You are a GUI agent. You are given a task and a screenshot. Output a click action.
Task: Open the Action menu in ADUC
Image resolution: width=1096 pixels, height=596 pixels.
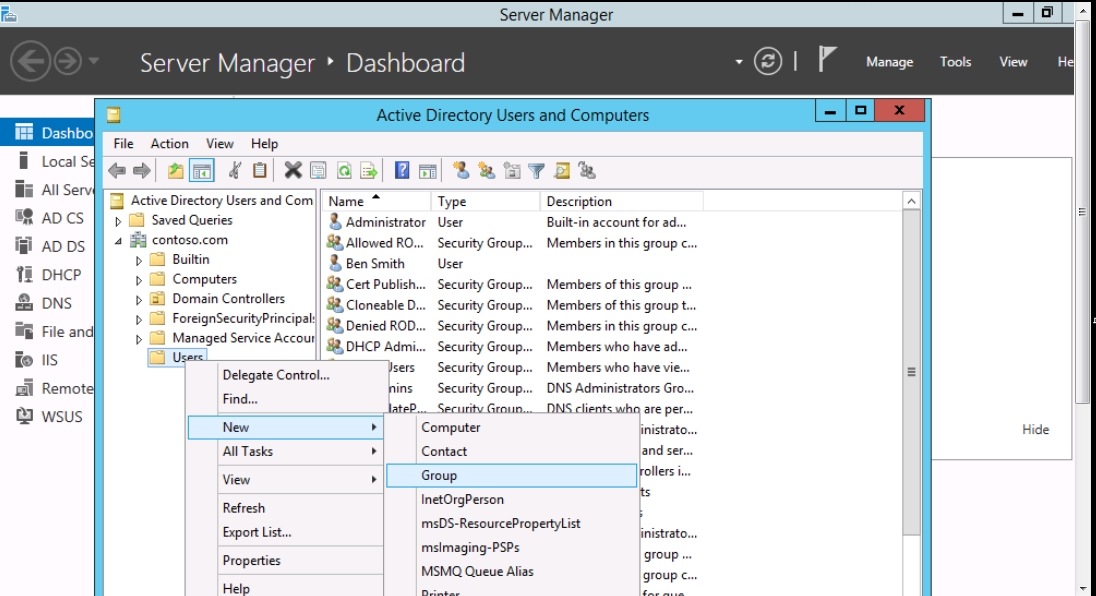coord(170,143)
